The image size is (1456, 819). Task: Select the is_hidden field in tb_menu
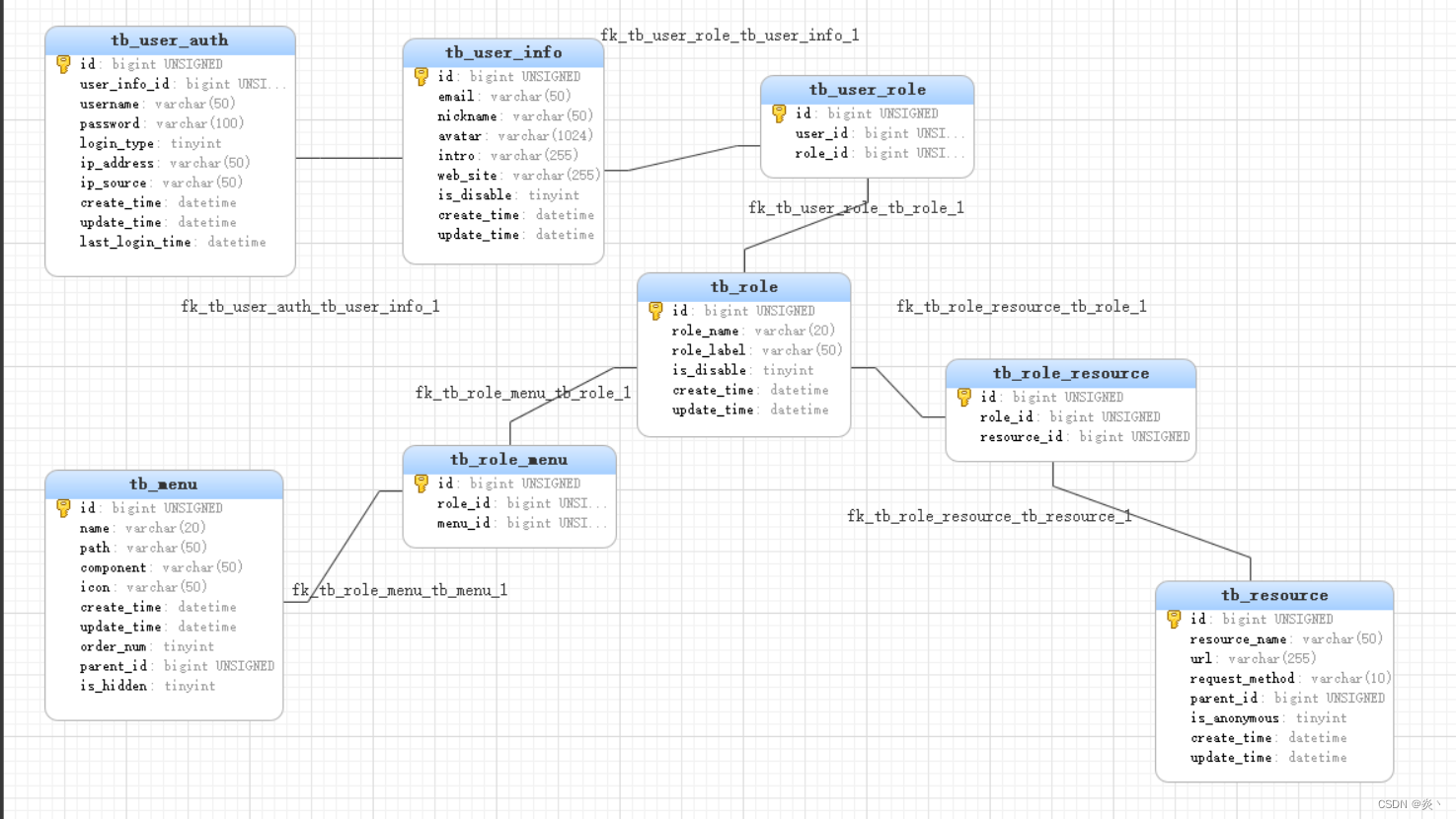(x=147, y=686)
